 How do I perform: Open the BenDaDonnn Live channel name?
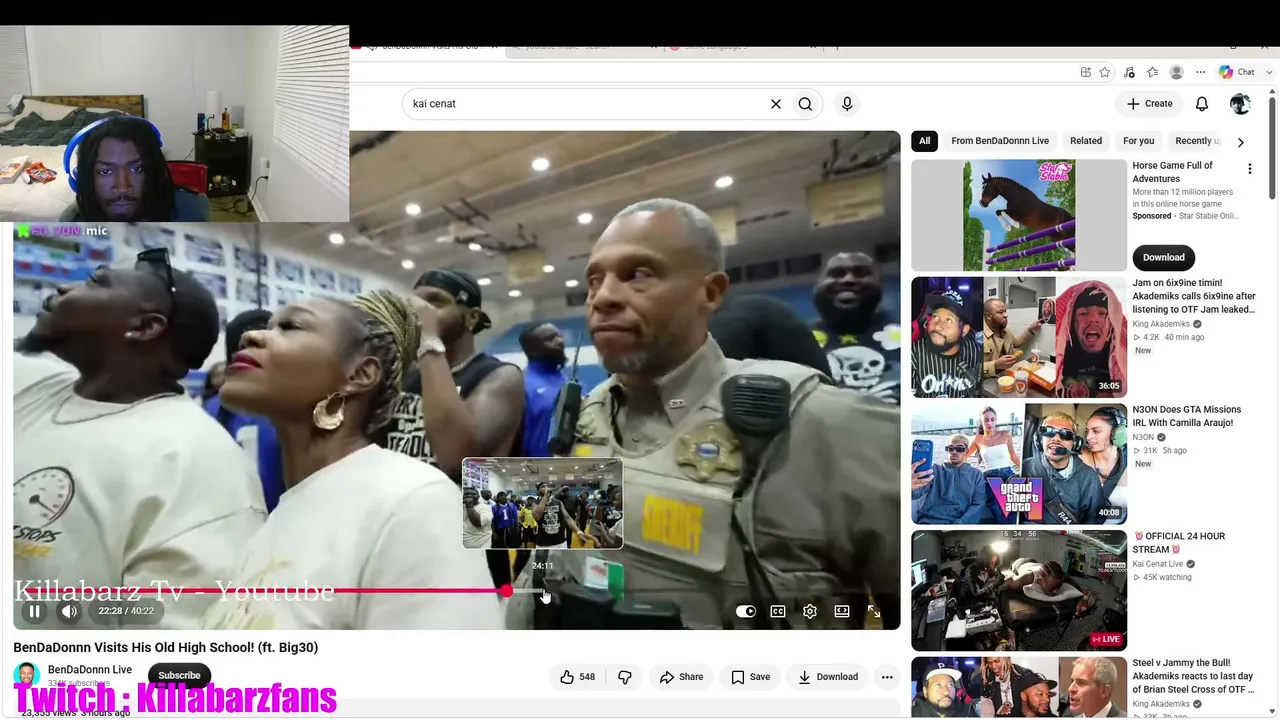pos(90,670)
